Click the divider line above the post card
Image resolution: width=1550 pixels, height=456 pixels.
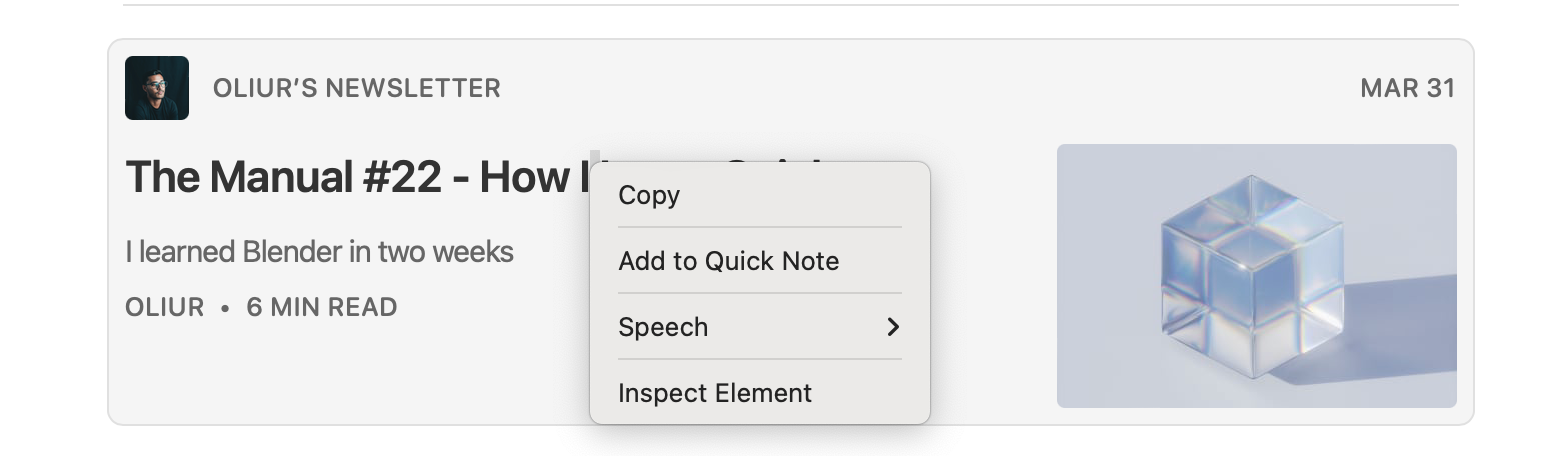point(790,6)
